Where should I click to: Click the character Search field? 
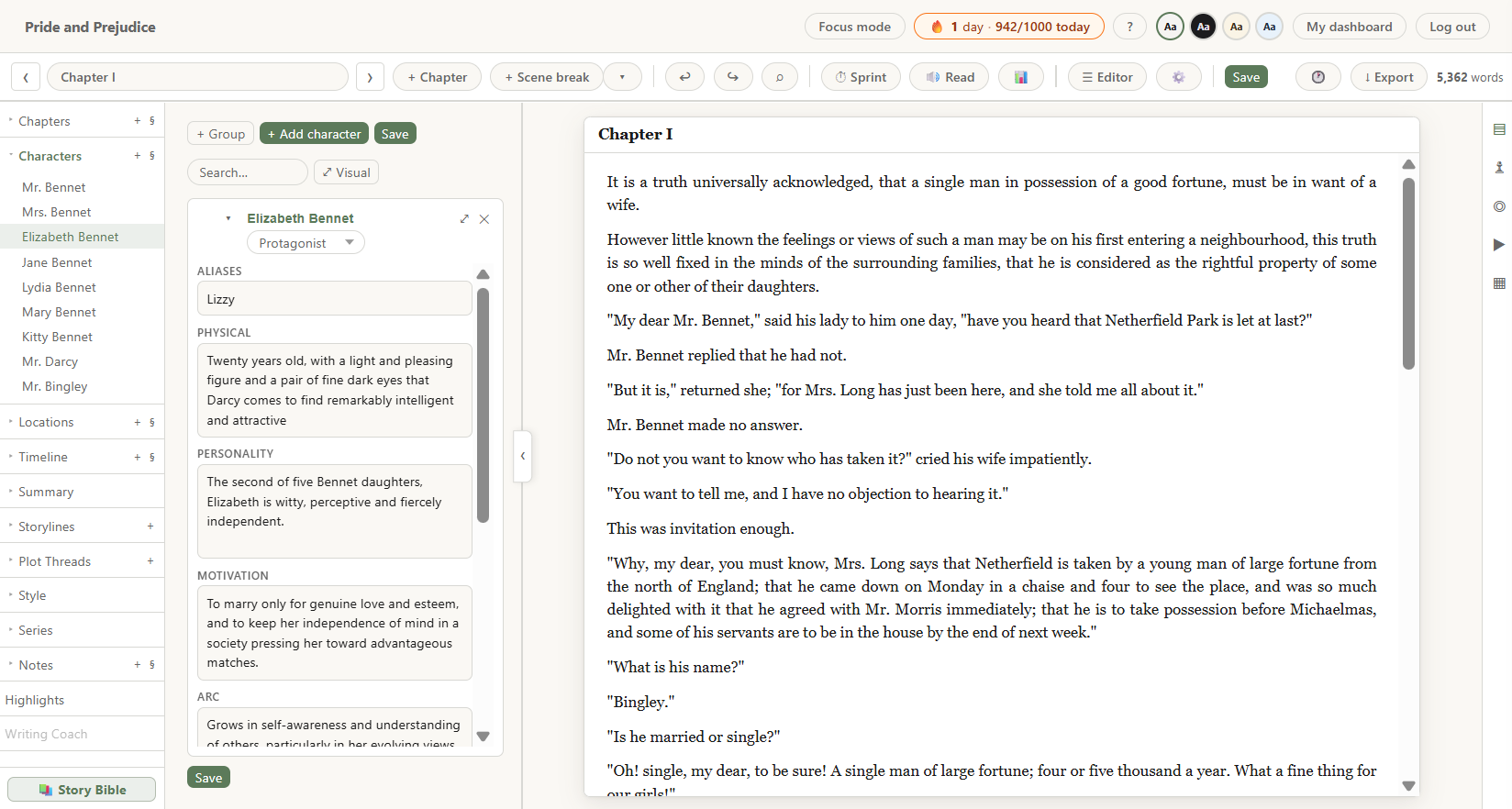[248, 172]
